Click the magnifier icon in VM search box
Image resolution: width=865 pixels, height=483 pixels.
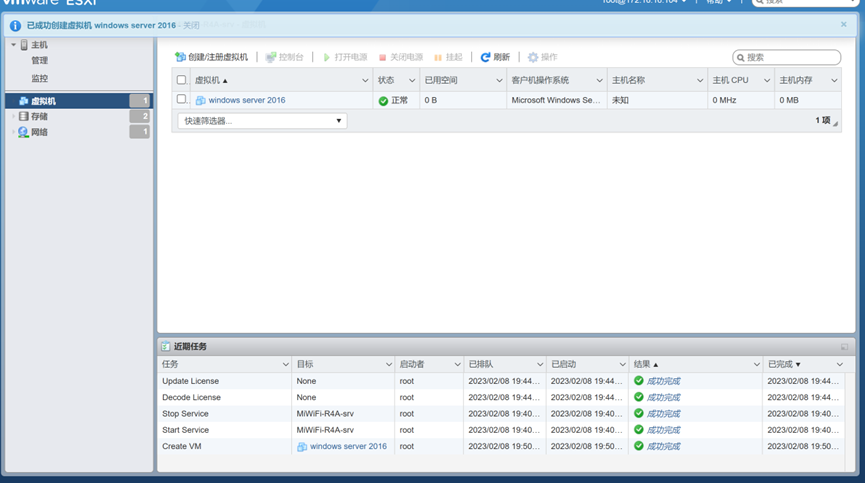[741, 57]
